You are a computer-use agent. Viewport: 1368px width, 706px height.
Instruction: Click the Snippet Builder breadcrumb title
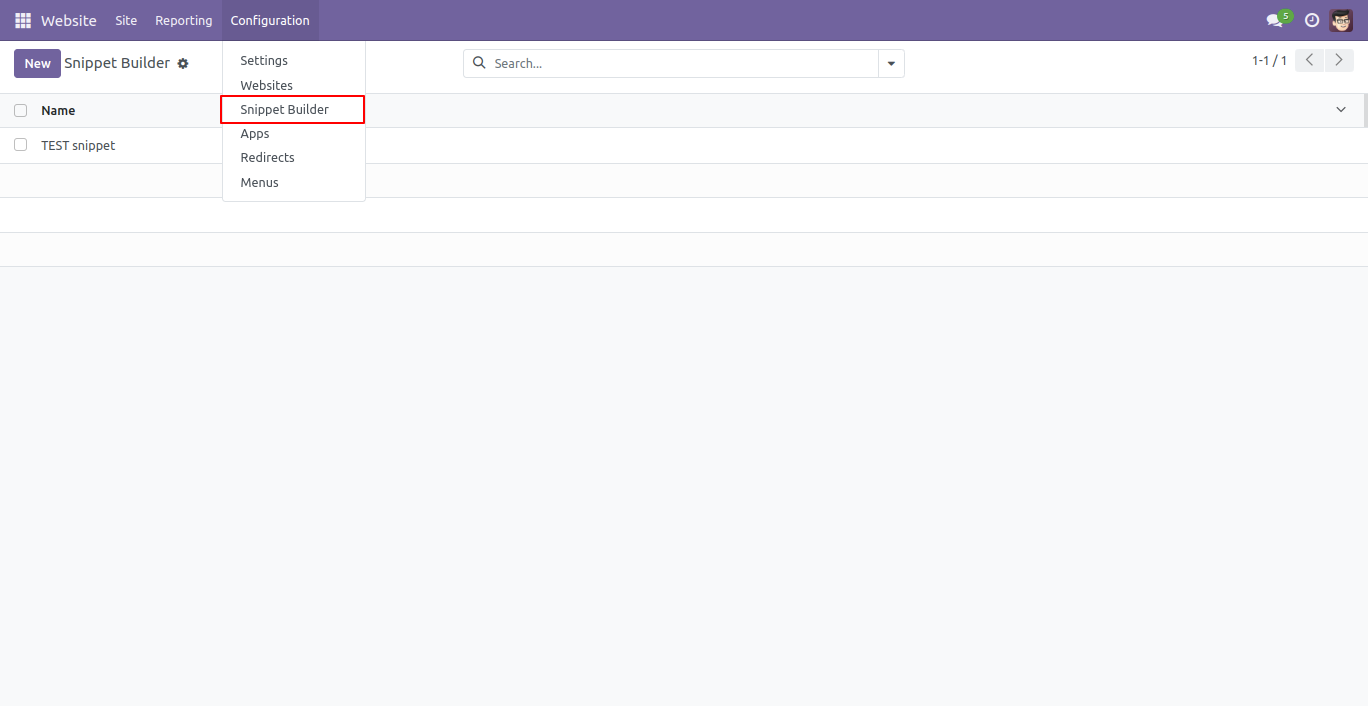[x=117, y=63]
